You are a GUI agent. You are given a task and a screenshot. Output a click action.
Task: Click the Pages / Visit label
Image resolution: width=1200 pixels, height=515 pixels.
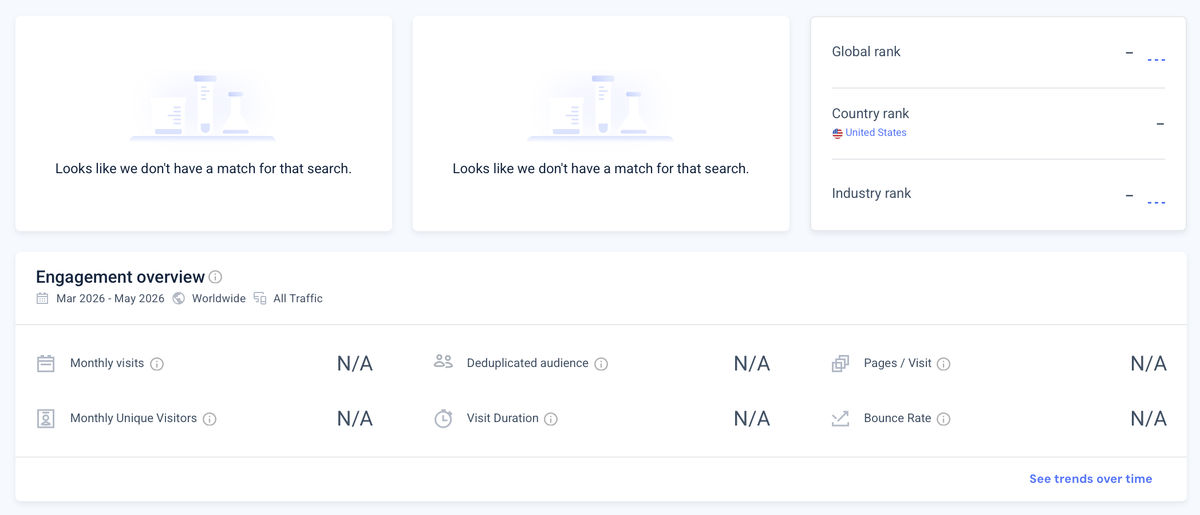[897, 363]
